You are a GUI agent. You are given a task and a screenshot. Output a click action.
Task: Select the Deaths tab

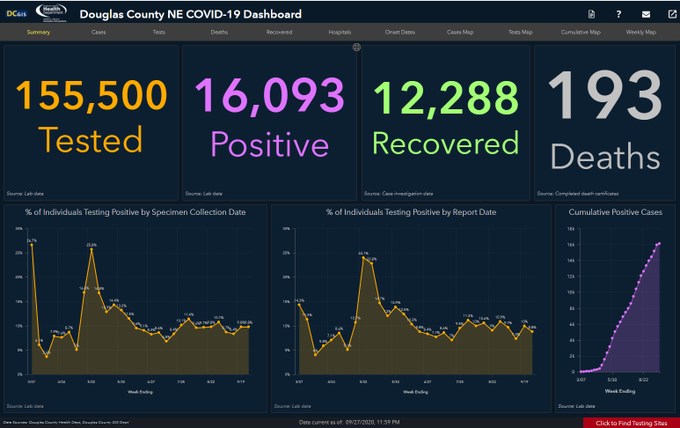(x=219, y=32)
